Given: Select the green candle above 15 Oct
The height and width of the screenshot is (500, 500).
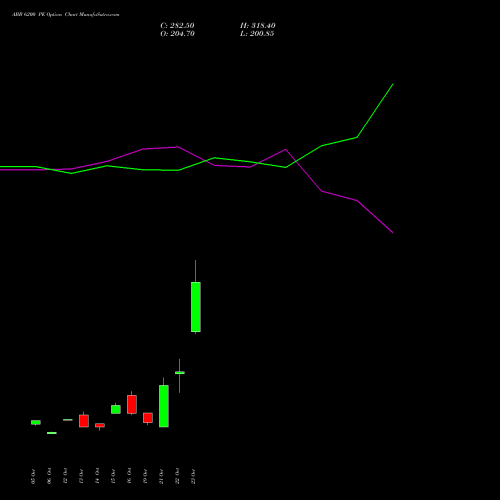Looking at the screenshot, I should [116, 409].
